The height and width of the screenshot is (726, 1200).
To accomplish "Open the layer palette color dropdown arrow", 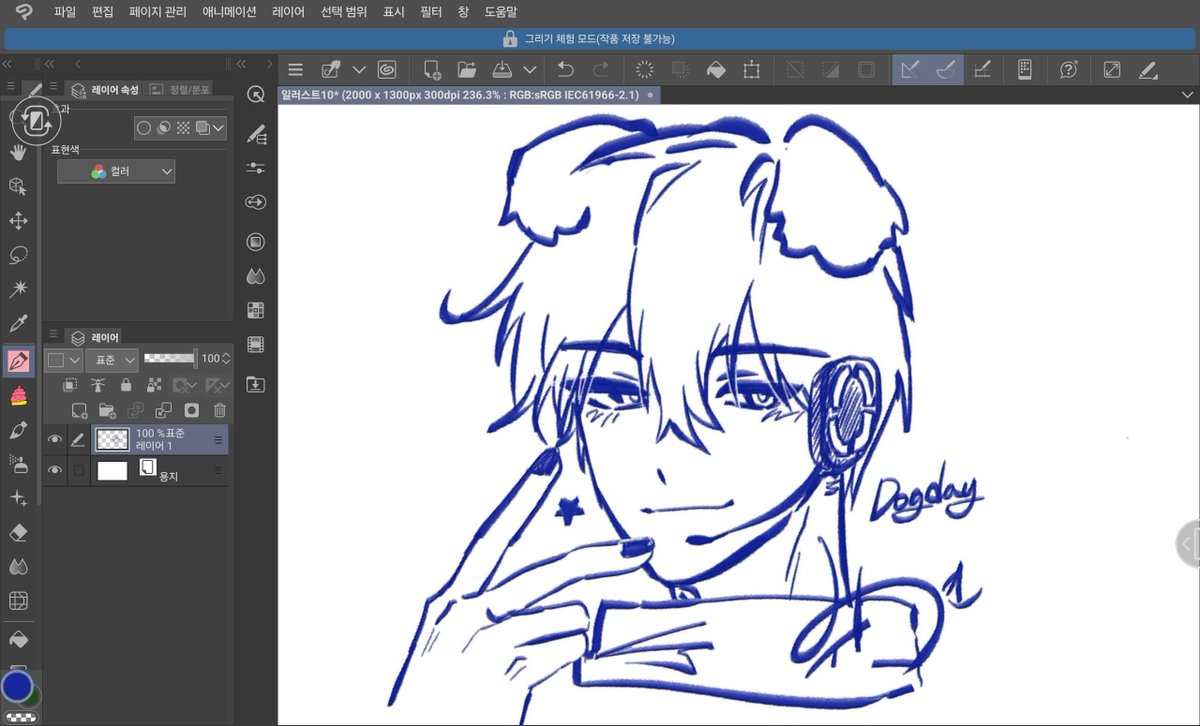I will [x=76, y=359].
